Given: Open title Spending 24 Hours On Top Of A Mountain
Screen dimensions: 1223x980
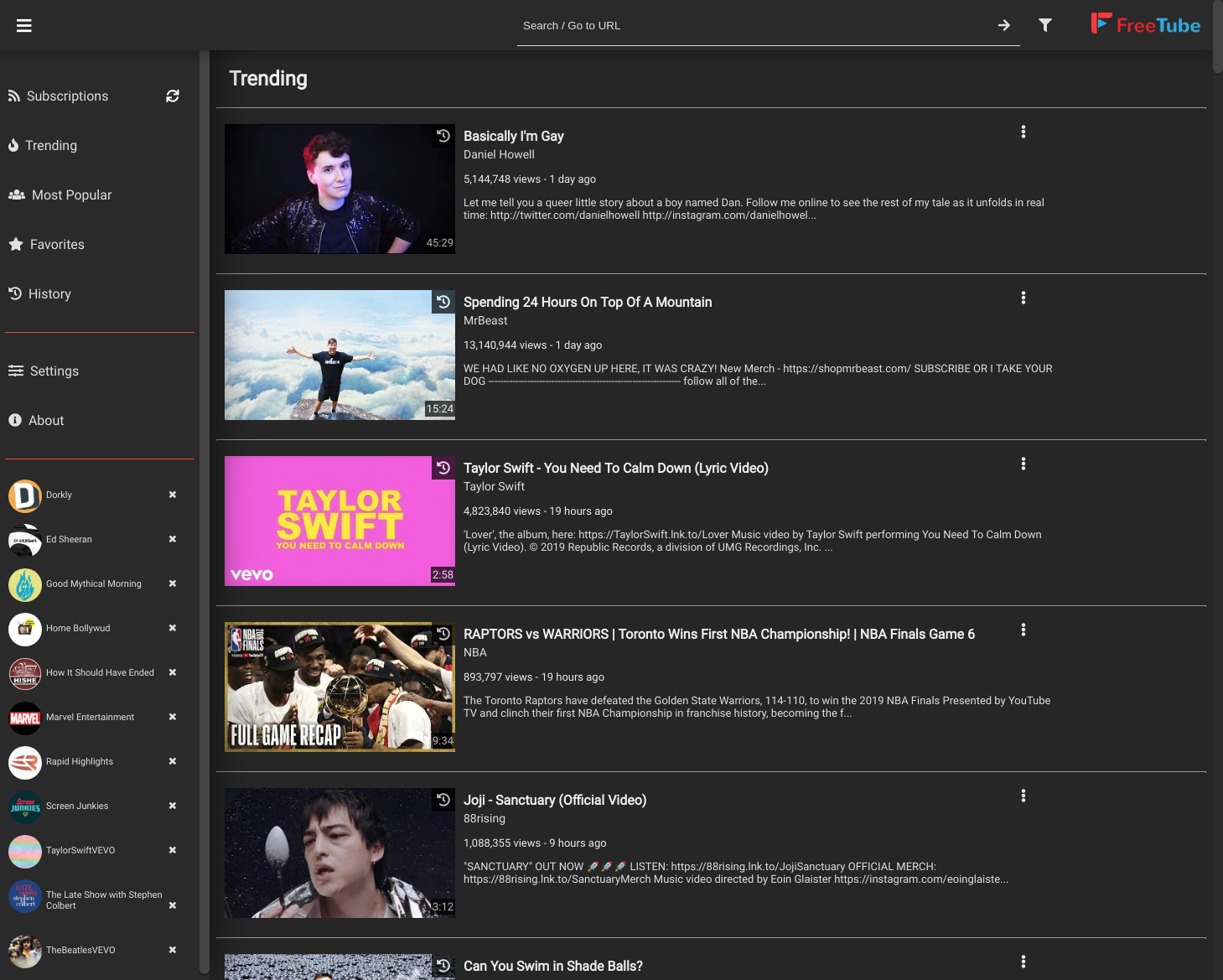Looking at the screenshot, I should (588, 303).
